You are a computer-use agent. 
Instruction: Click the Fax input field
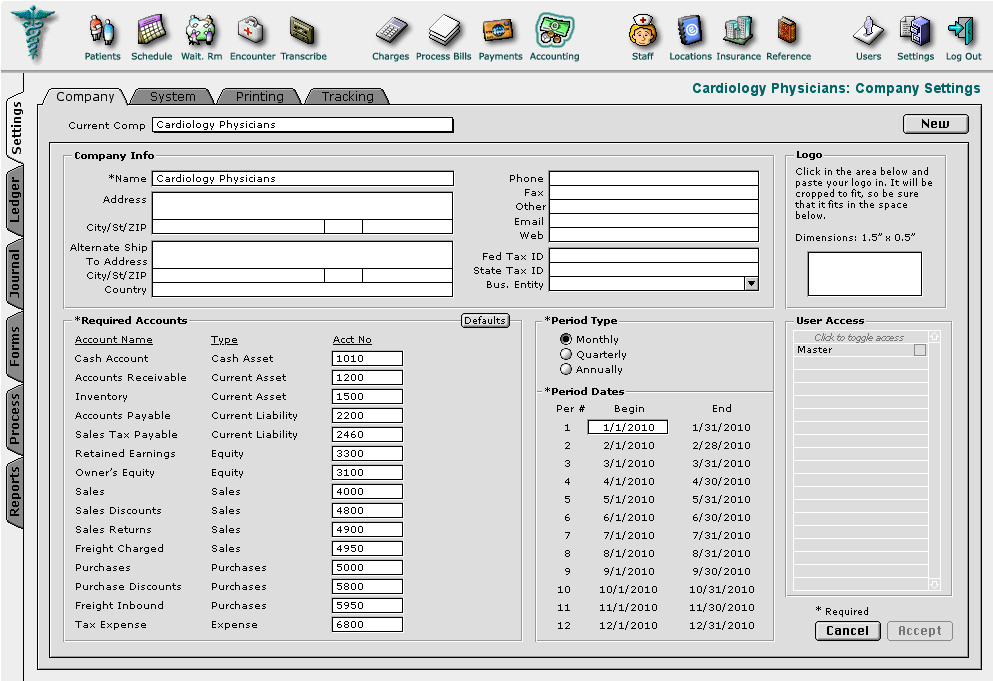click(654, 192)
